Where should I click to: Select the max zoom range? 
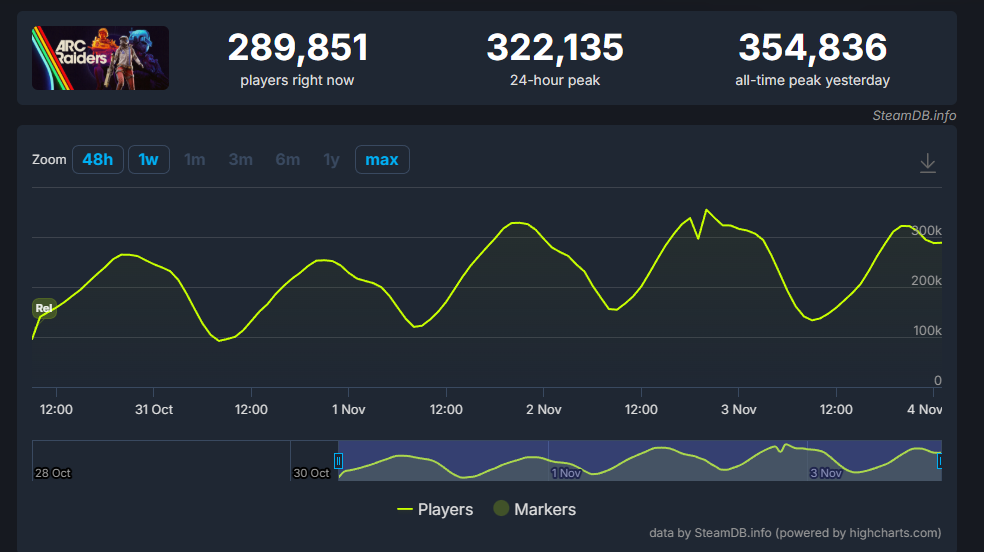point(382,160)
